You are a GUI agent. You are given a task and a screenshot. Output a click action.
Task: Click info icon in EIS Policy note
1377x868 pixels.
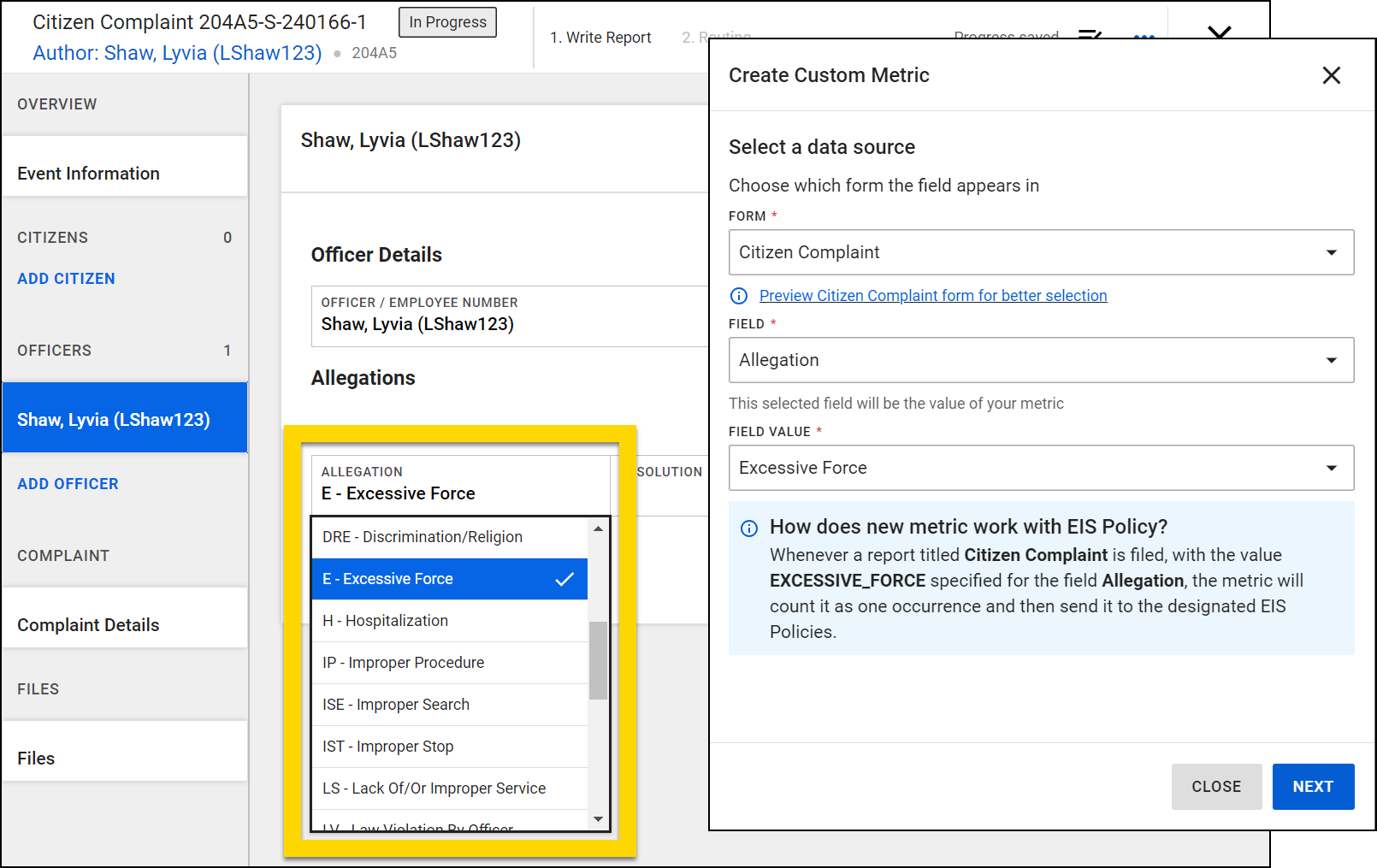pos(748,528)
